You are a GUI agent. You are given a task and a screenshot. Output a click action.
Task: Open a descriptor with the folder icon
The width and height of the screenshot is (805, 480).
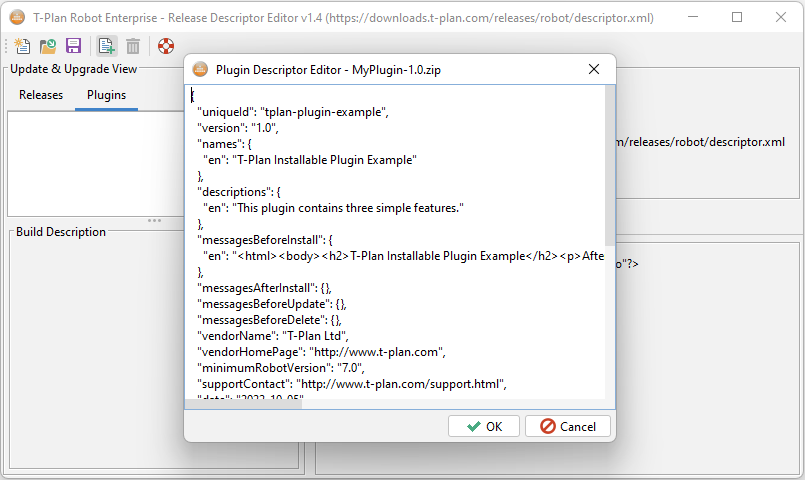[x=48, y=46]
